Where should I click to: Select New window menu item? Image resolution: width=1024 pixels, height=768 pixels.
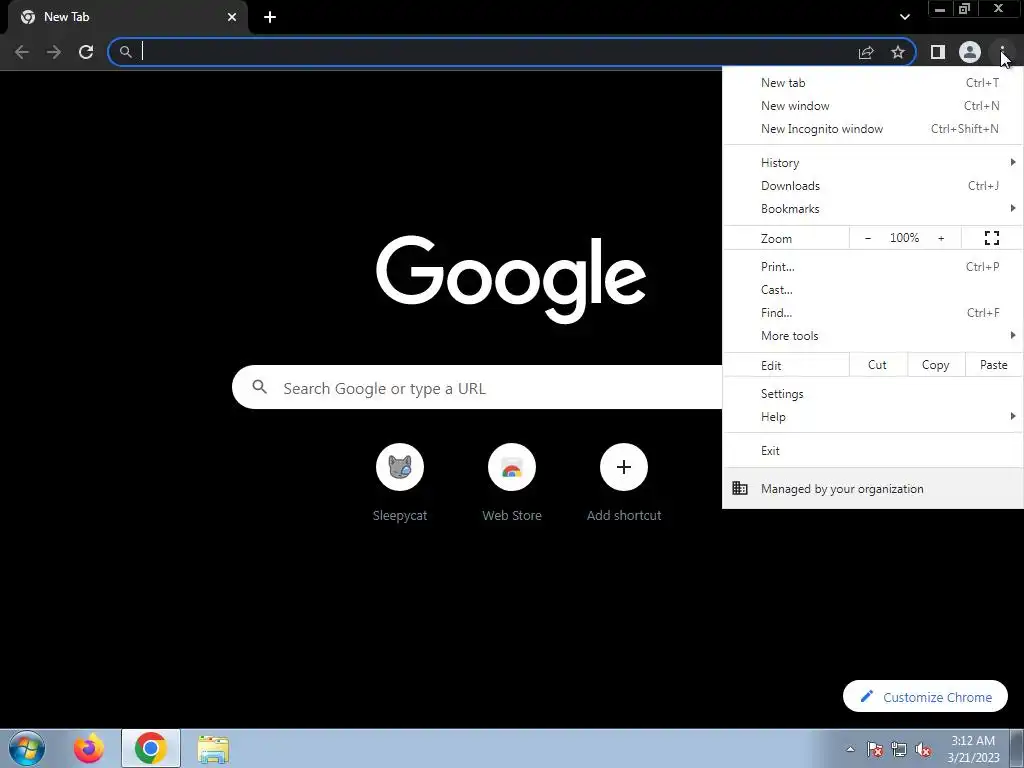pos(872,106)
